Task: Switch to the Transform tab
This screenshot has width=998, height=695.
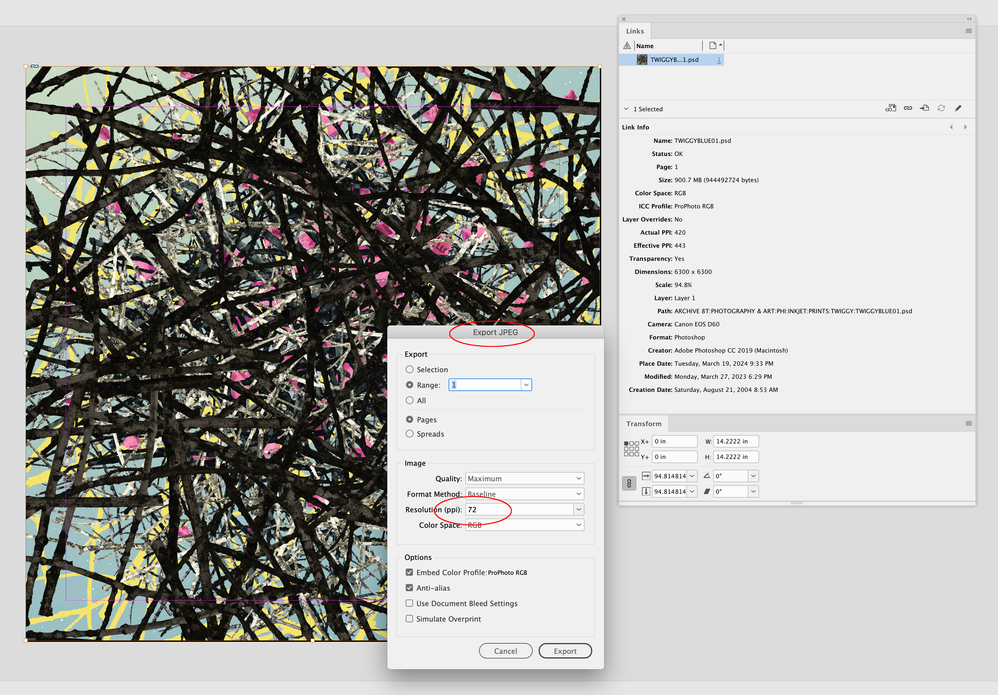Action: pos(643,423)
